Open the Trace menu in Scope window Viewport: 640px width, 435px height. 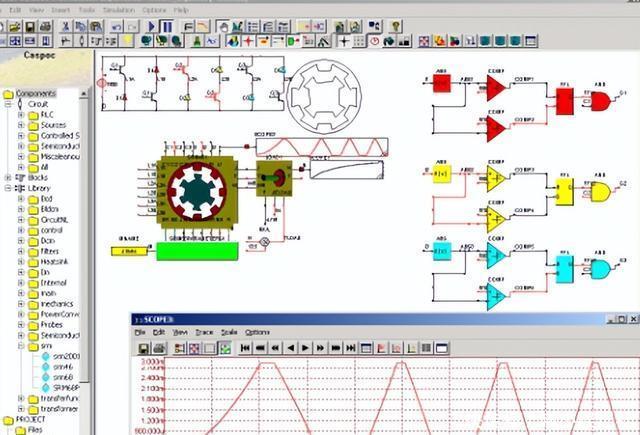pos(204,332)
